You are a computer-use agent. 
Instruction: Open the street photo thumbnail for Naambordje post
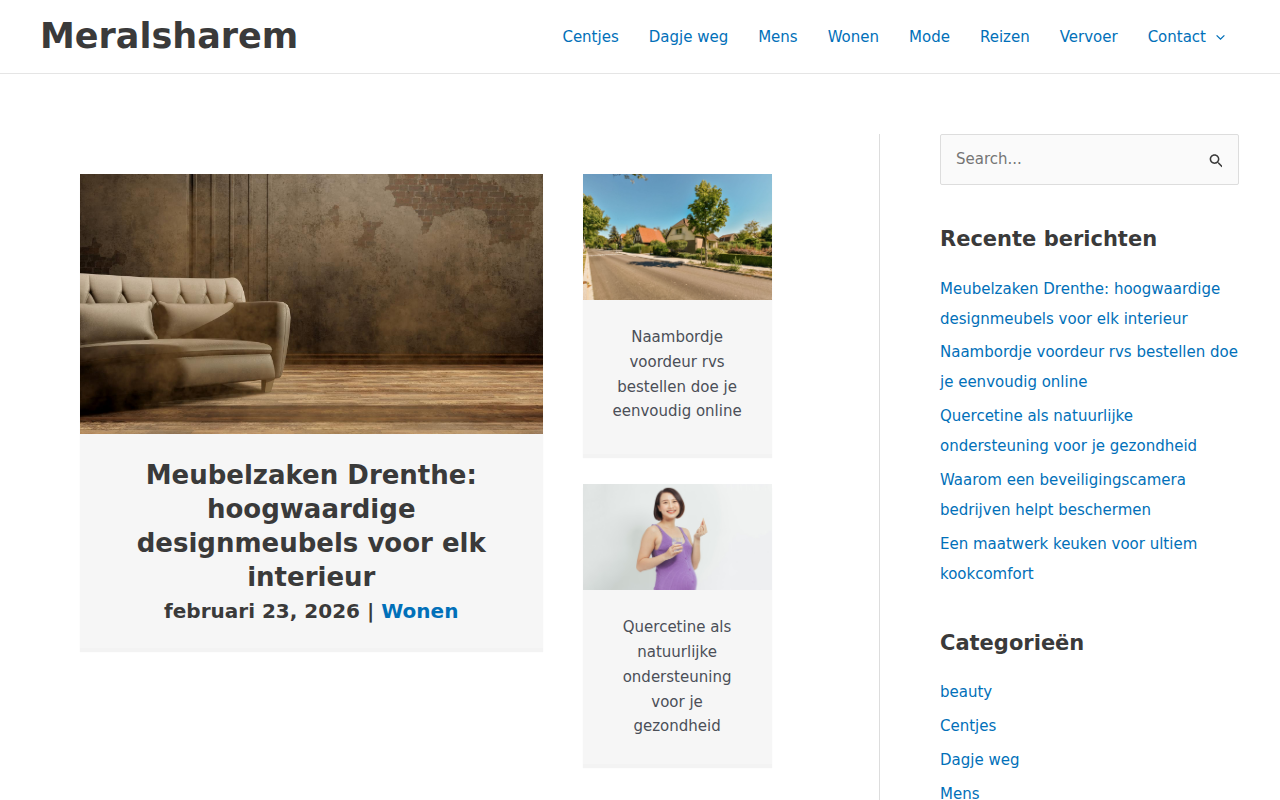coord(677,237)
